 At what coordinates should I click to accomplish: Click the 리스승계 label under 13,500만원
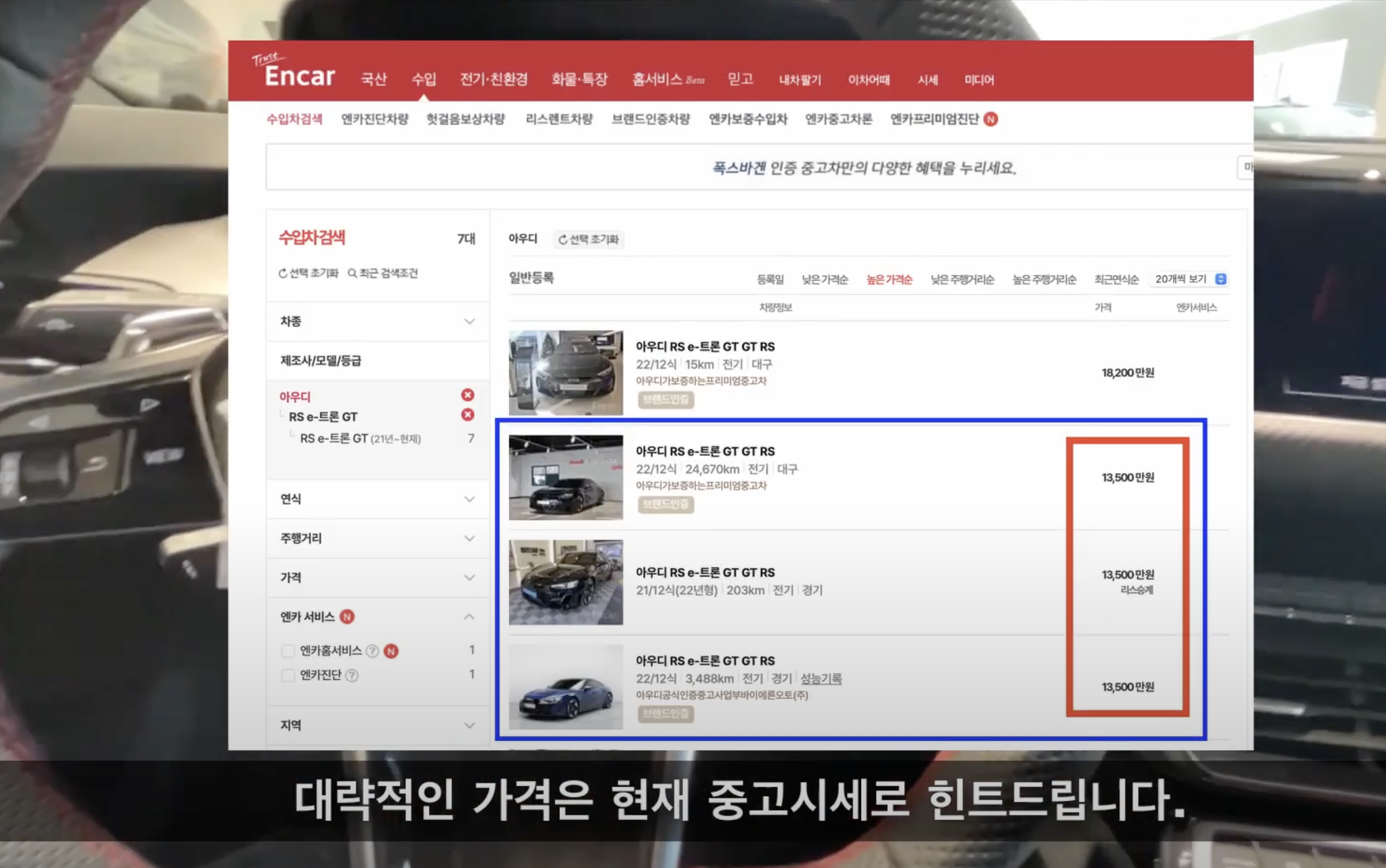1136,590
